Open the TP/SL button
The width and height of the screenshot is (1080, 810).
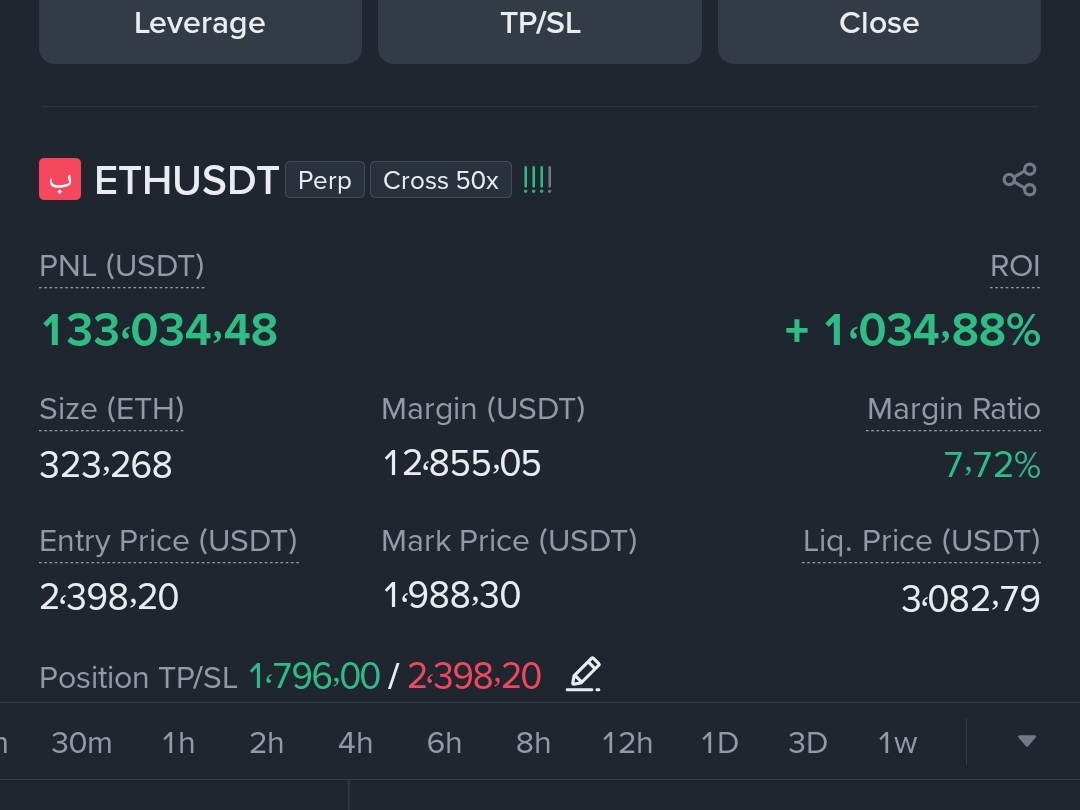[540, 28]
